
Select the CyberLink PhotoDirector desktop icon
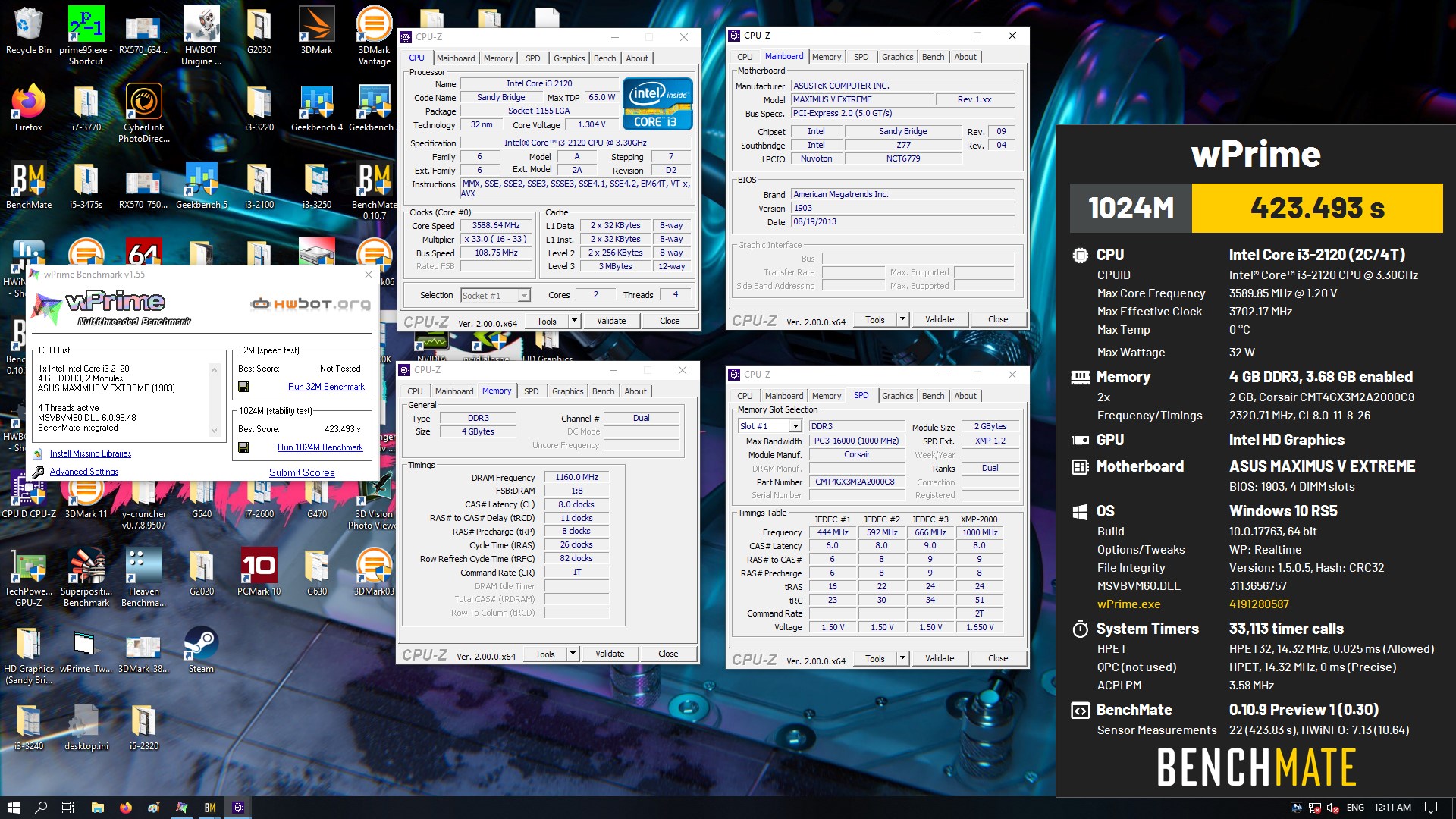coord(144,114)
